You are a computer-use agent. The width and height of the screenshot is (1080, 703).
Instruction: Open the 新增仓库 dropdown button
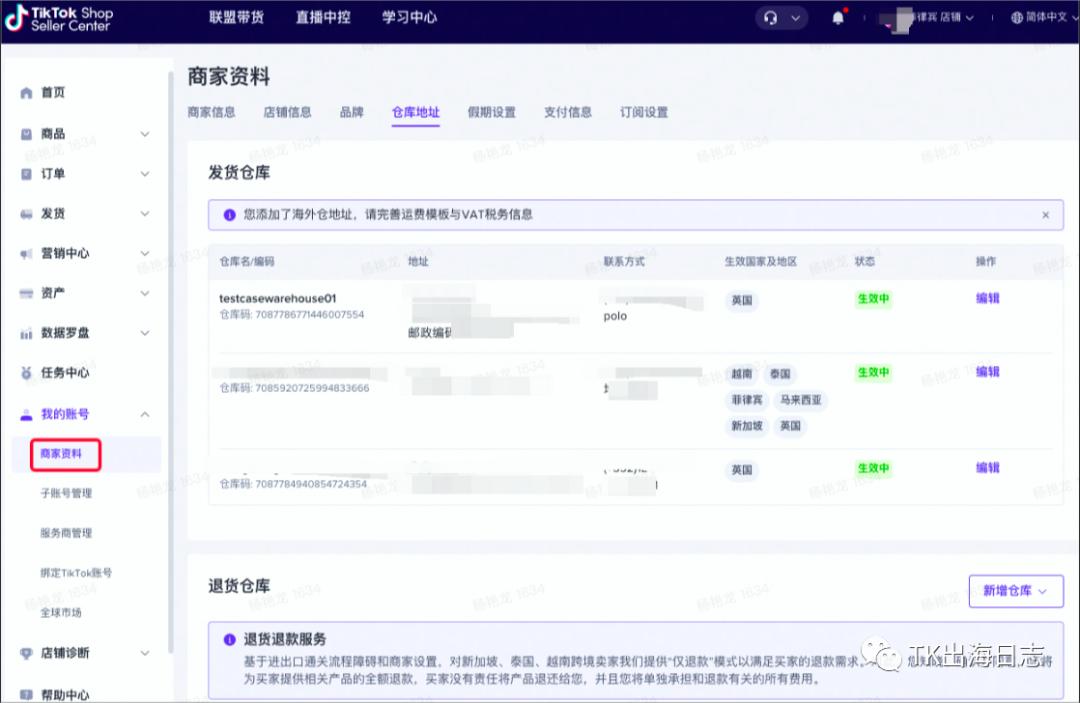tap(1015, 591)
